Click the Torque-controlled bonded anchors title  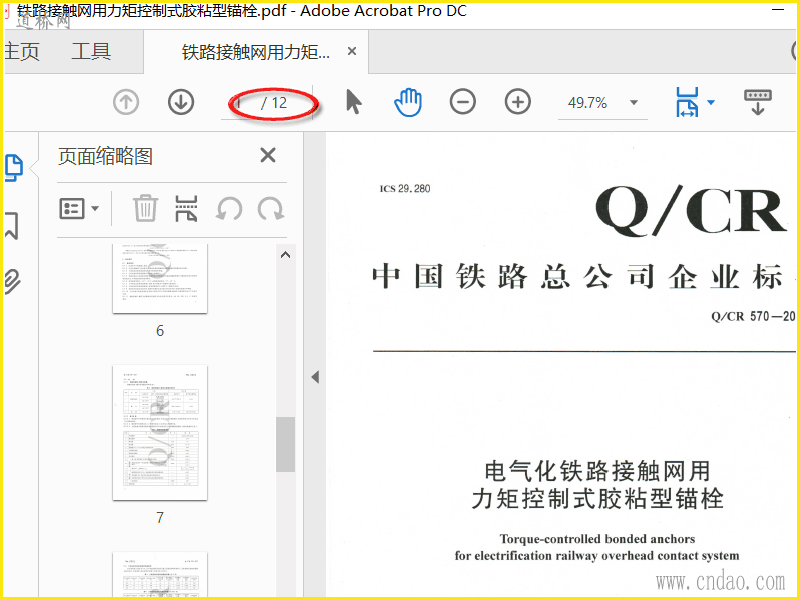597,539
